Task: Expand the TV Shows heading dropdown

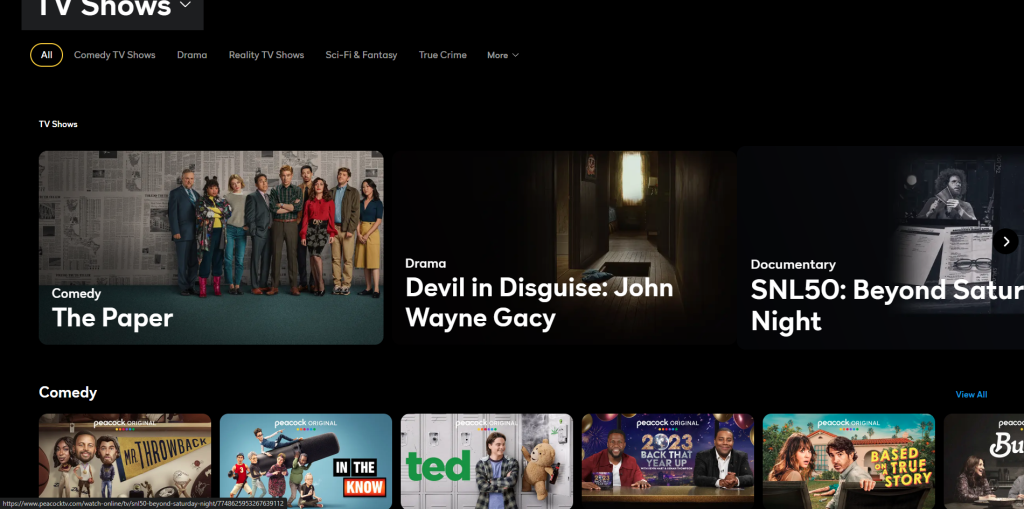Action: tap(185, 7)
